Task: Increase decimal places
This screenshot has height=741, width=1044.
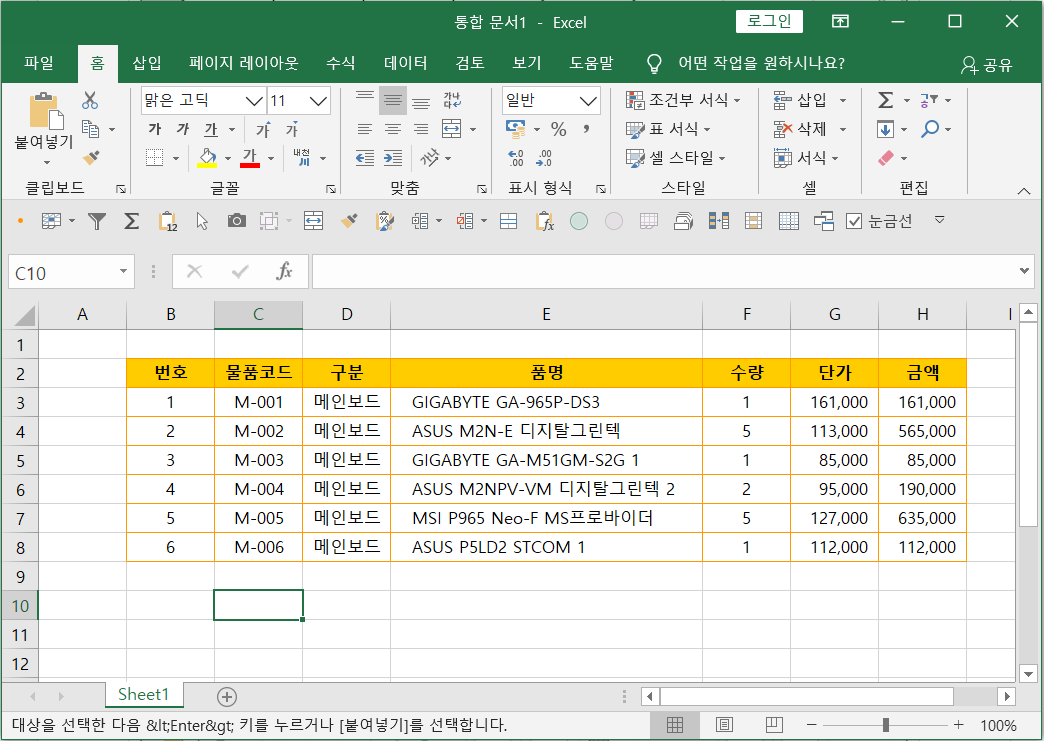Action: (516, 158)
